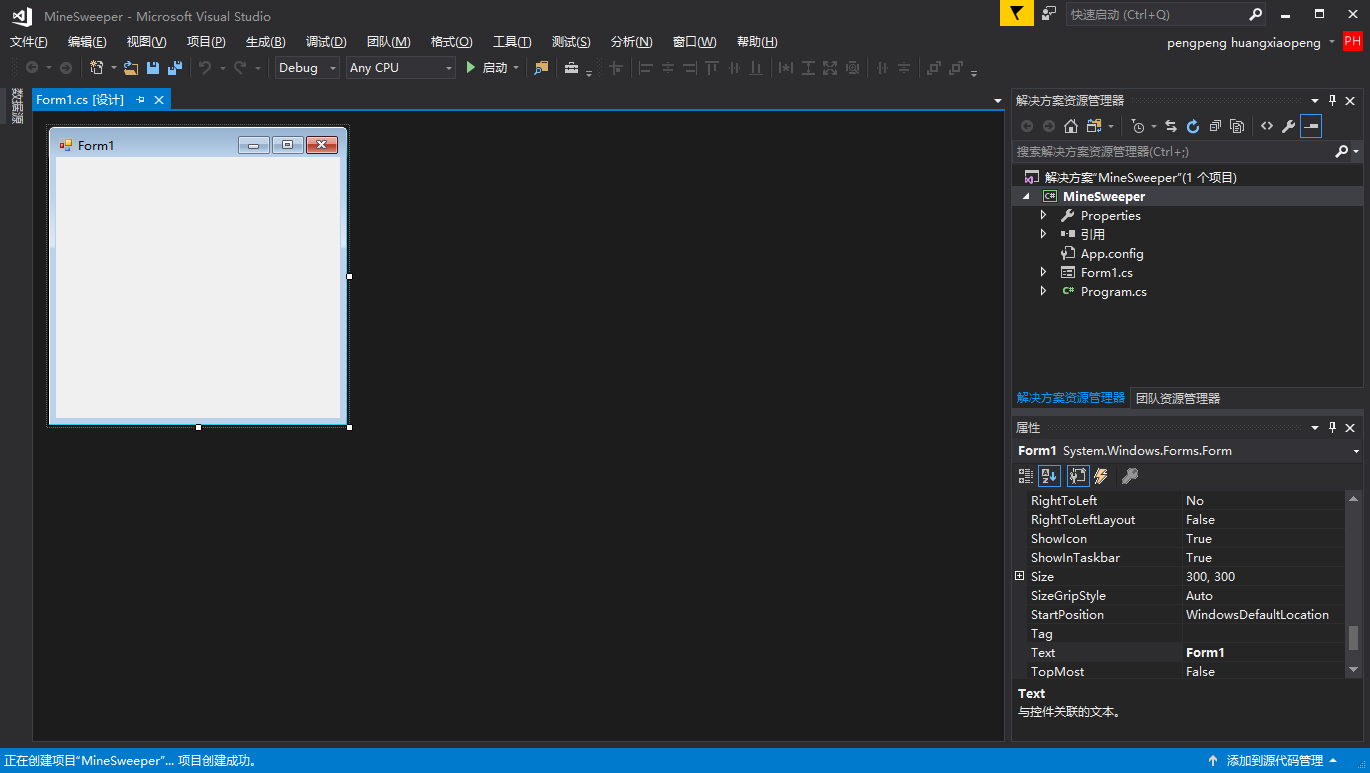Click the Collapse All icon in Solution Explorer
This screenshot has width=1370, height=773.
click(1215, 126)
